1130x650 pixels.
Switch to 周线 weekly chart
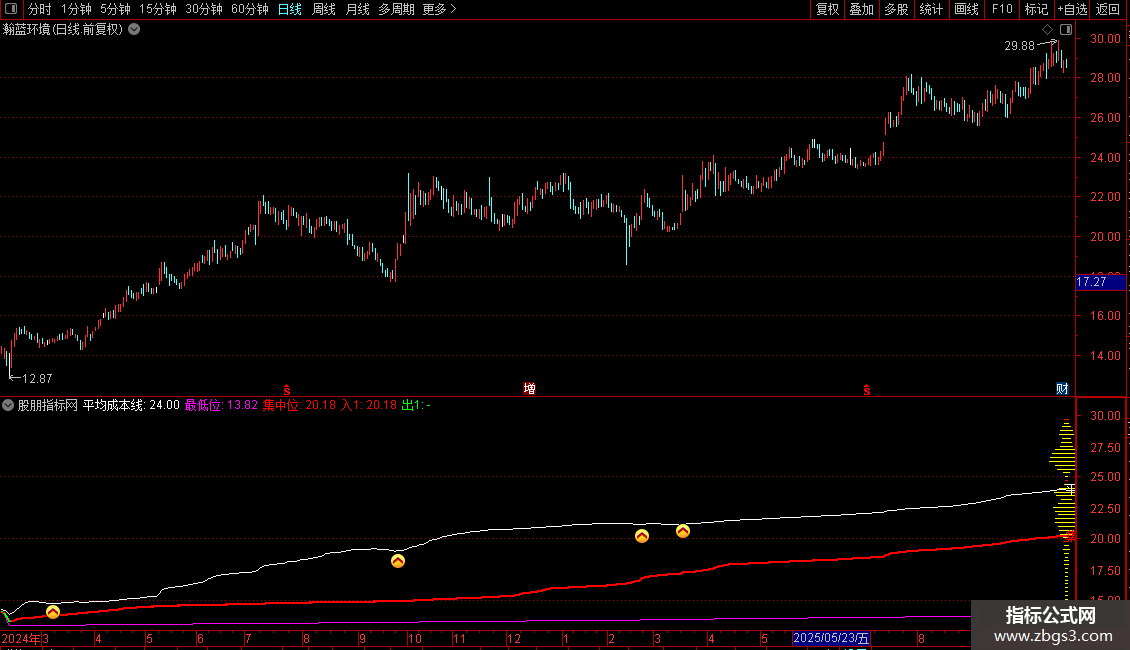click(x=324, y=9)
